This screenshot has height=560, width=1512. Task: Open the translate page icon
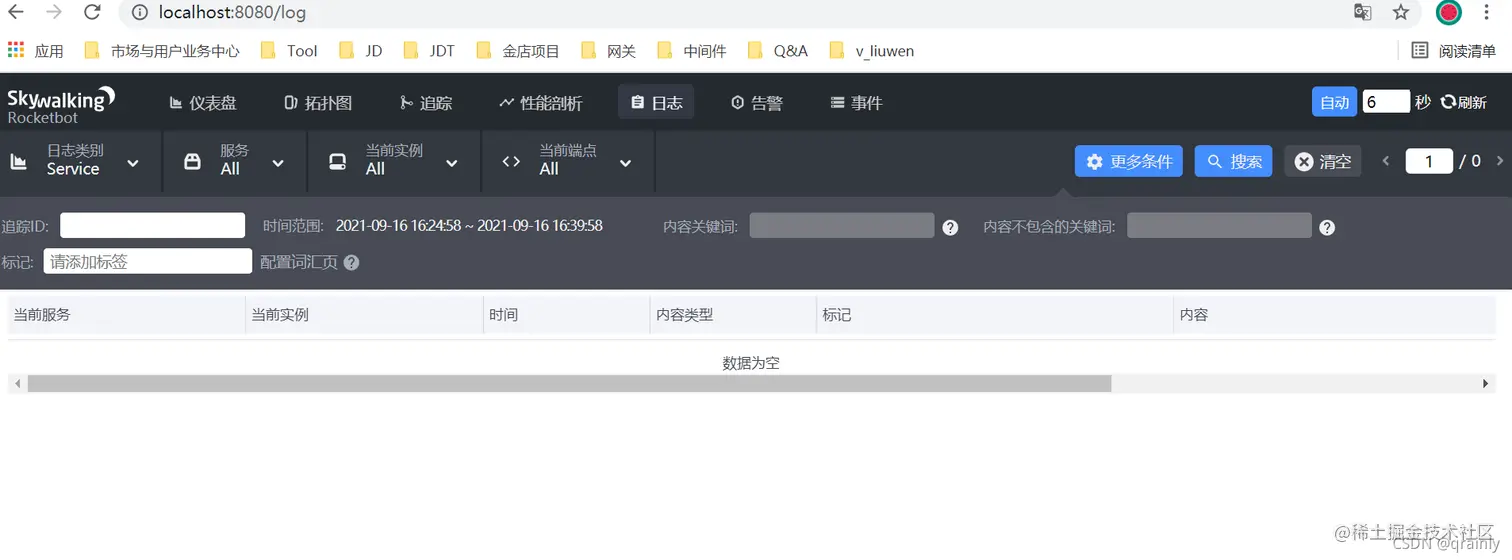click(x=1363, y=12)
